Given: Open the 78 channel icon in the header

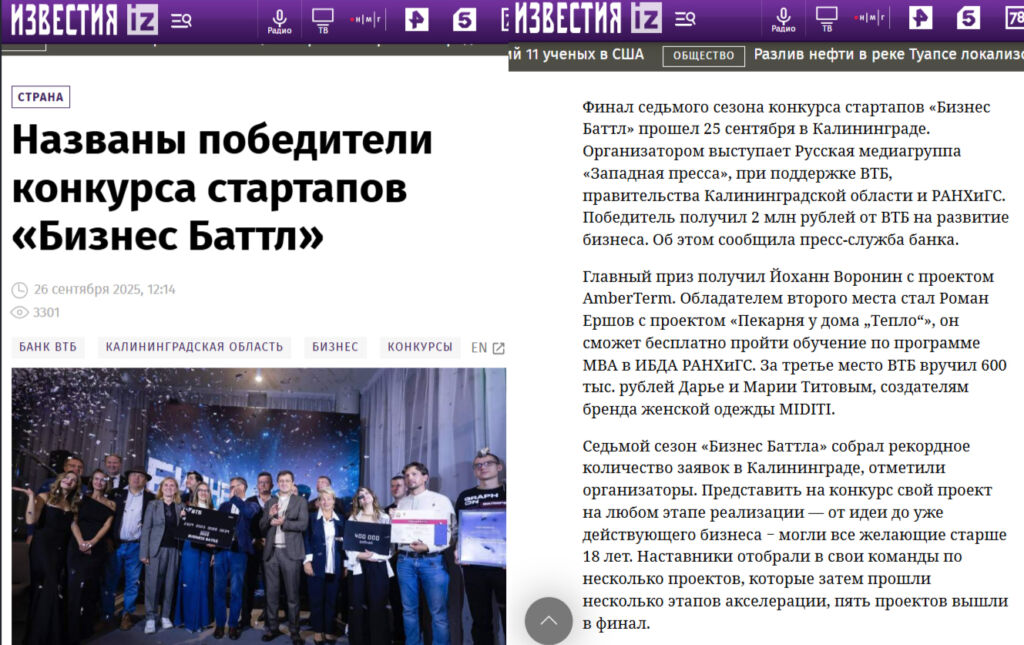Looking at the screenshot, I should pyautogui.click(x=1014, y=18).
